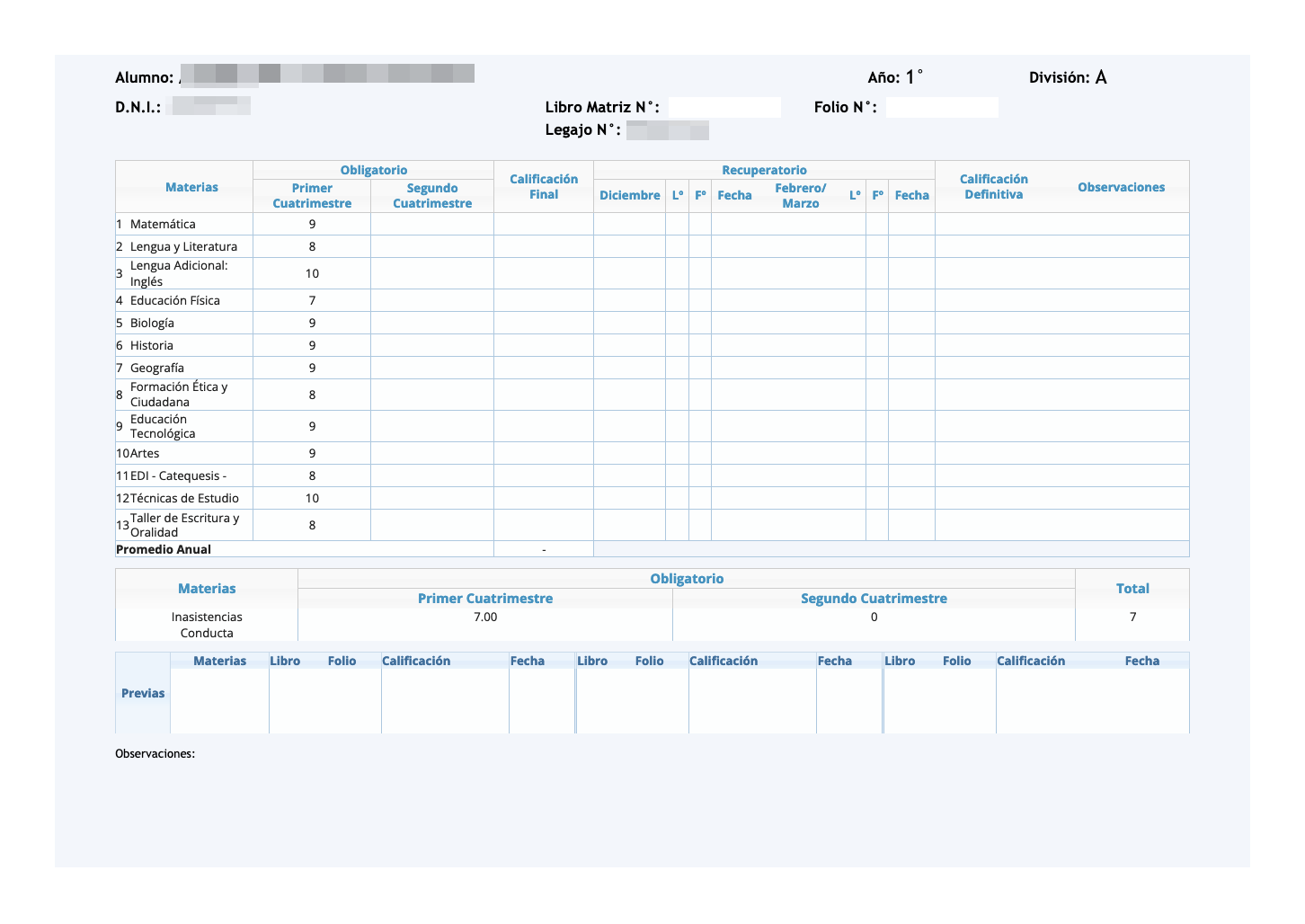The width and height of the screenshot is (1305, 924).
Task: Click the Calificación Definitiva header
Action: 993,187
